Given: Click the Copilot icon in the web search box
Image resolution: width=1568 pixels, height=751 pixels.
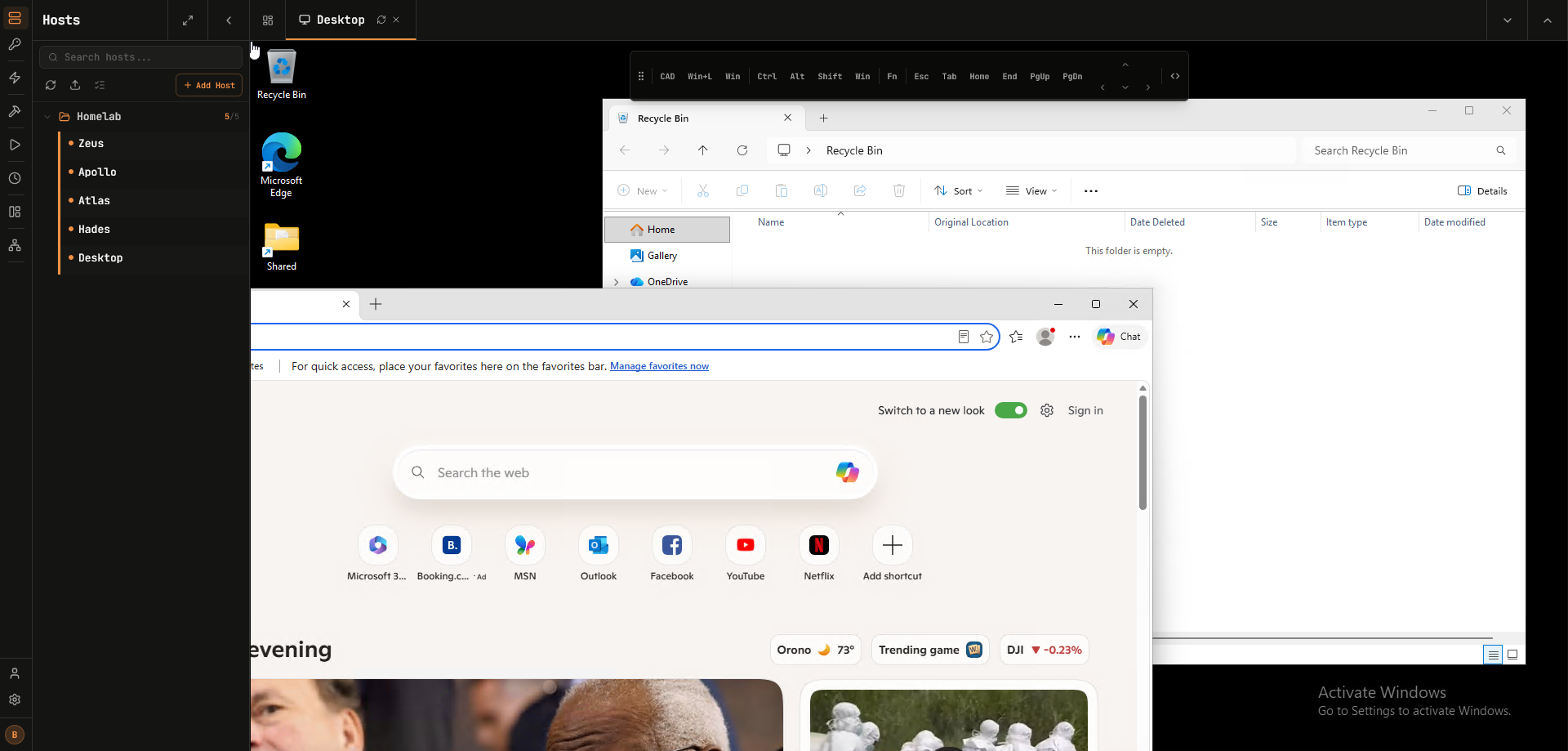Looking at the screenshot, I should pos(847,472).
